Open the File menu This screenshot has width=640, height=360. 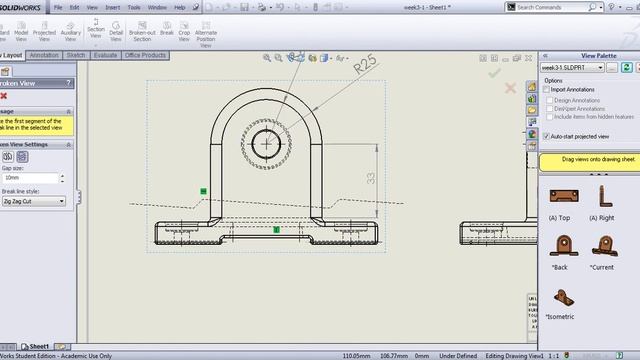58,7
